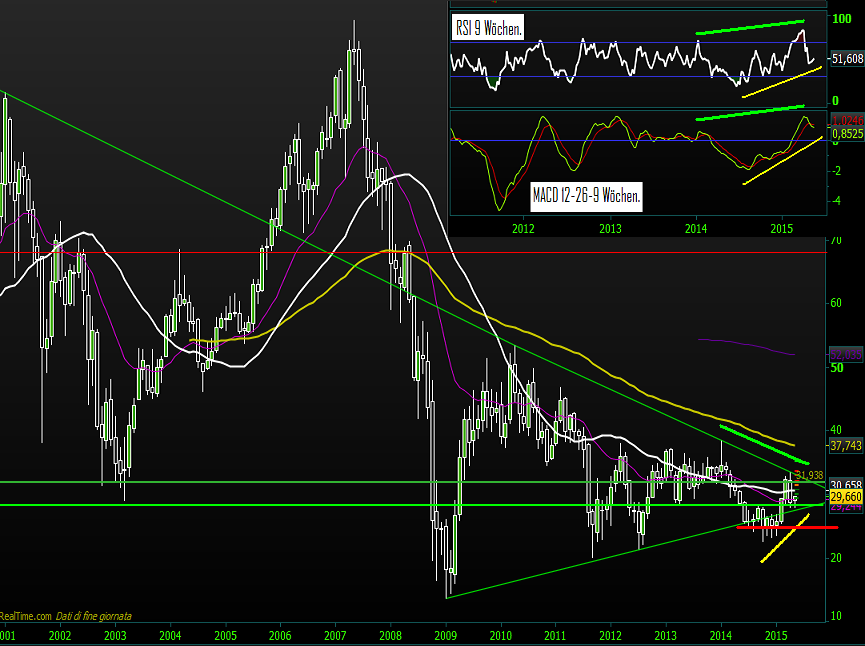Click the green 50 level on price axis

coord(837,368)
